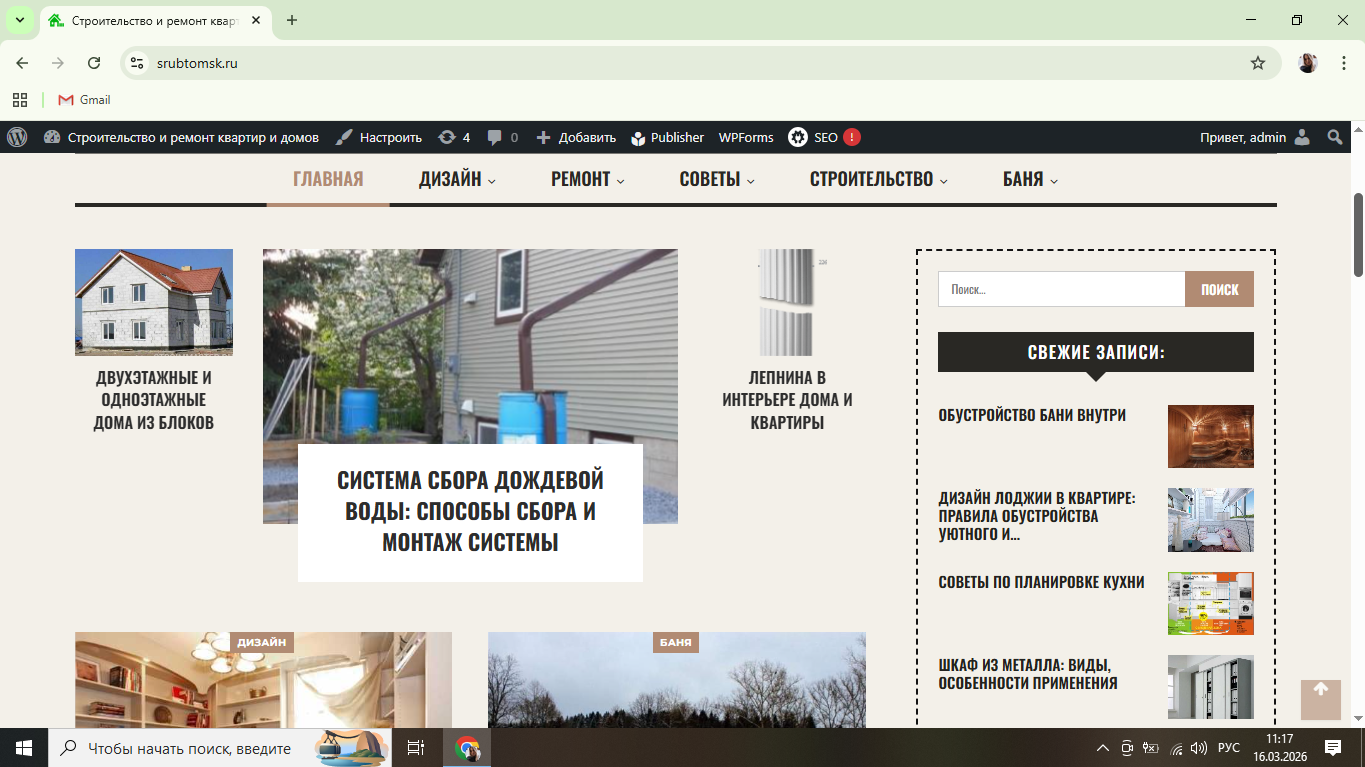1365x767 pixels.
Task: Close the Строительство и ремонт browser tab
Action: click(x=256, y=20)
